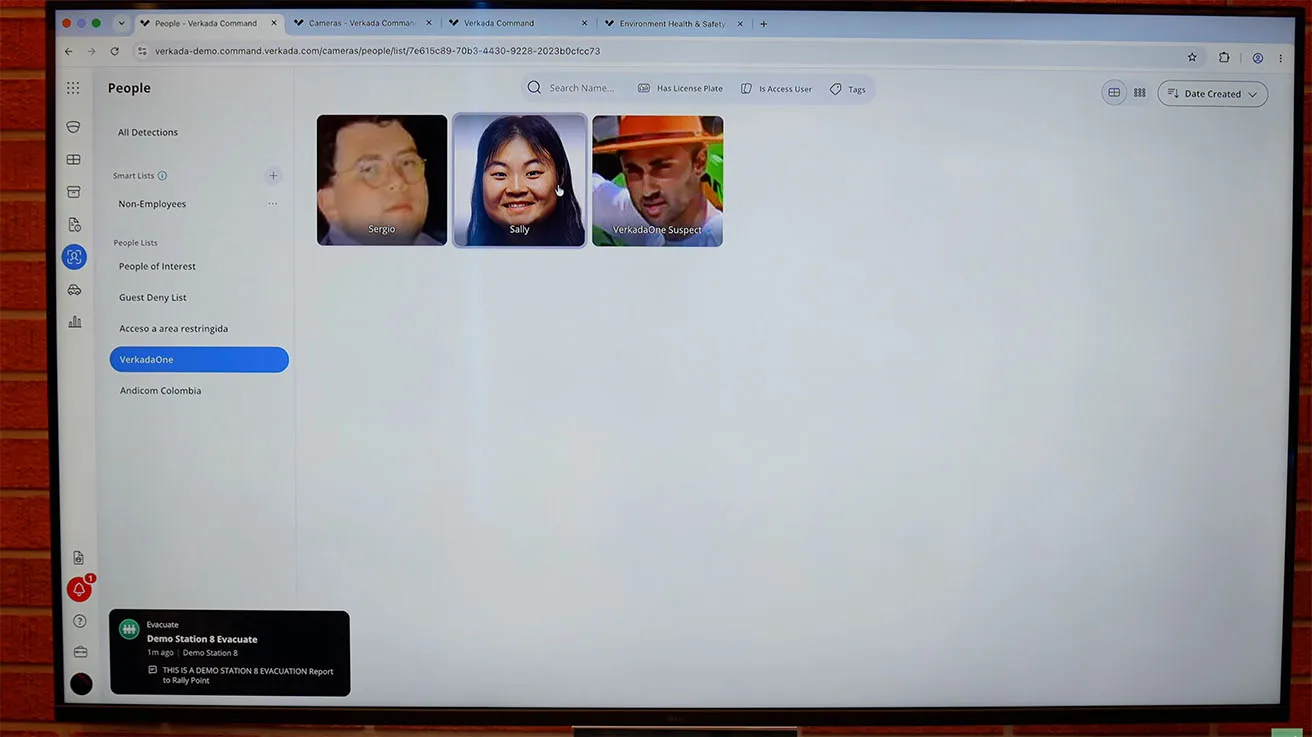Open the camera grid layouts icon
The image size is (1312, 737).
pos(73,159)
